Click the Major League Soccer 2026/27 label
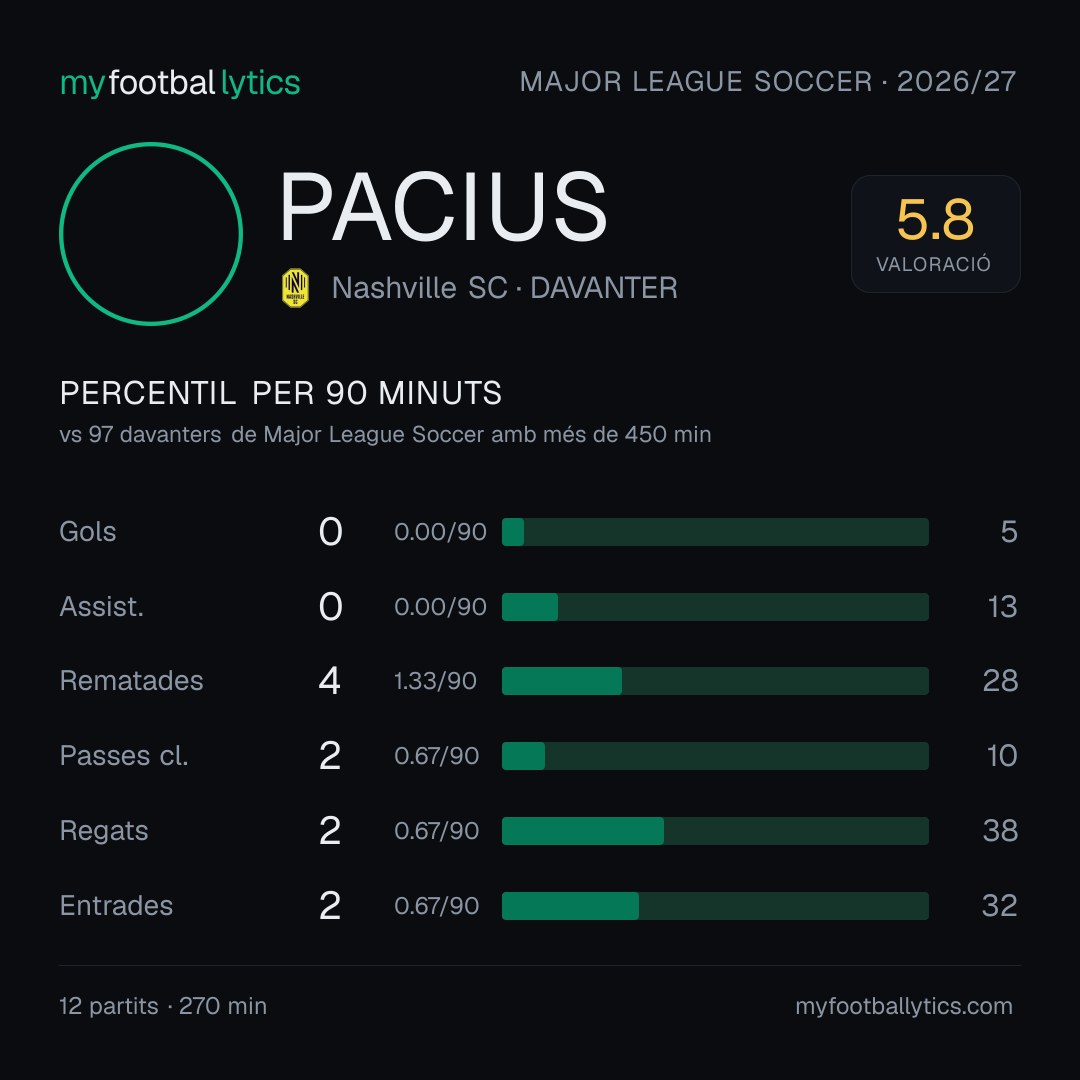This screenshot has height=1080, width=1080. coord(768,82)
